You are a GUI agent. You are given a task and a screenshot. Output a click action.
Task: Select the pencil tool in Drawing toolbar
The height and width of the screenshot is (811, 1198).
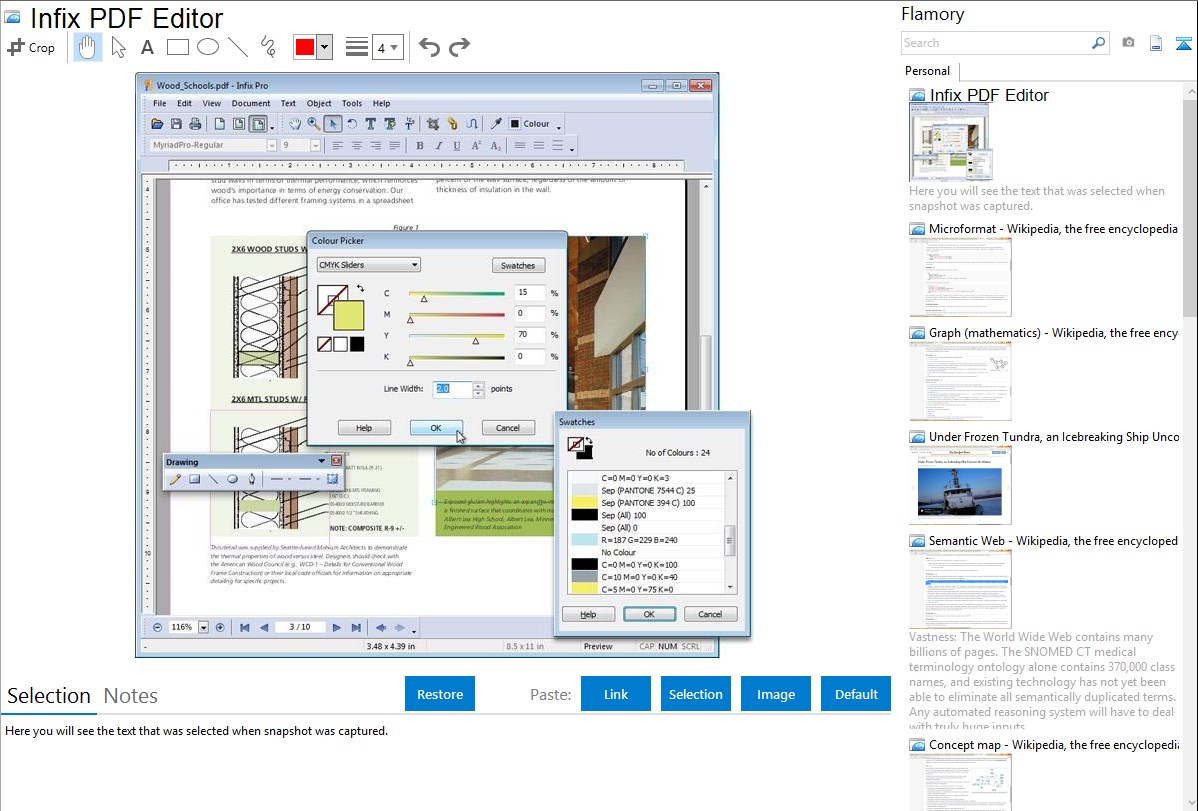tap(175, 479)
